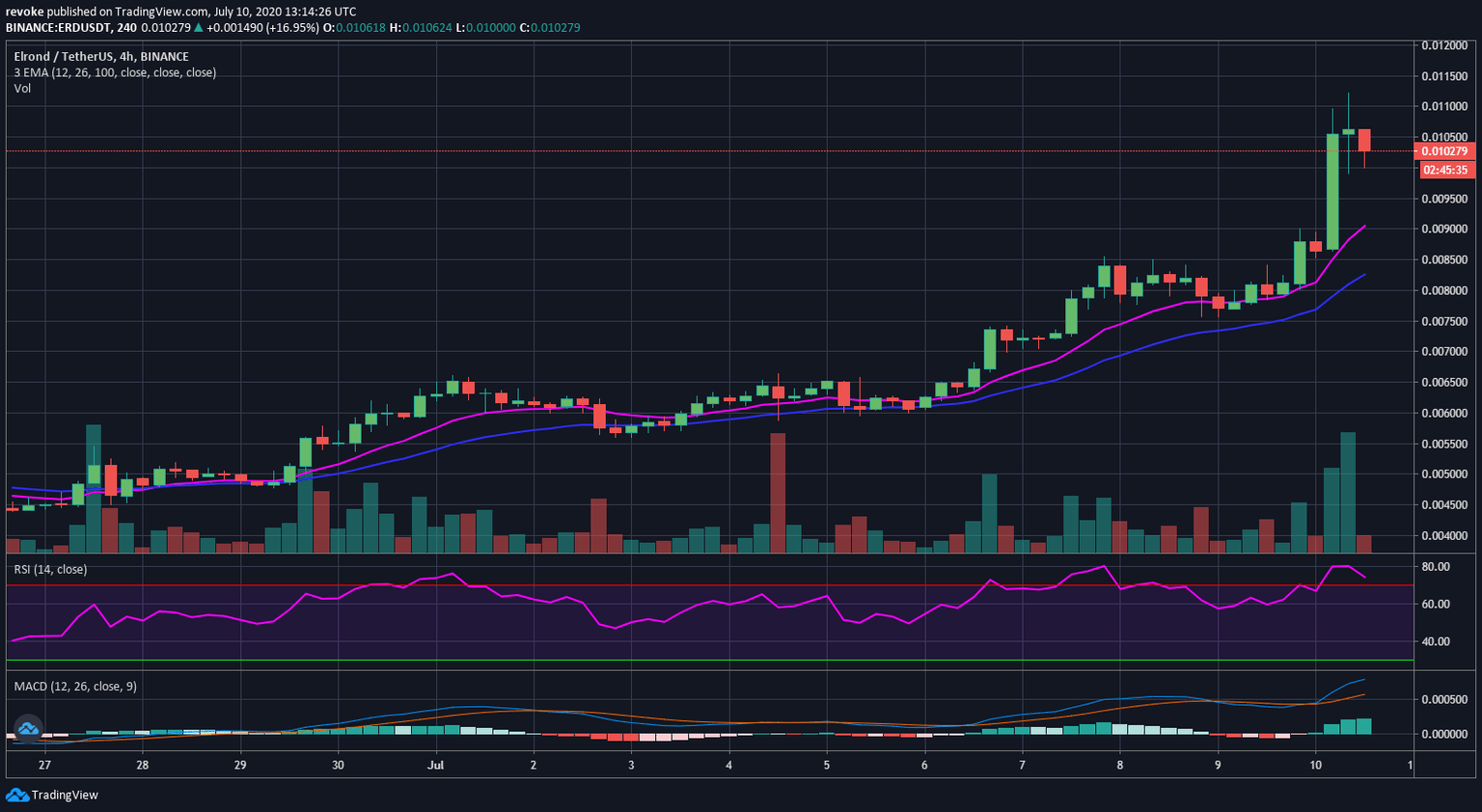Click the 0.000500 MACD scale label
The width and height of the screenshot is (1482, 812).
click(1443, 699)
